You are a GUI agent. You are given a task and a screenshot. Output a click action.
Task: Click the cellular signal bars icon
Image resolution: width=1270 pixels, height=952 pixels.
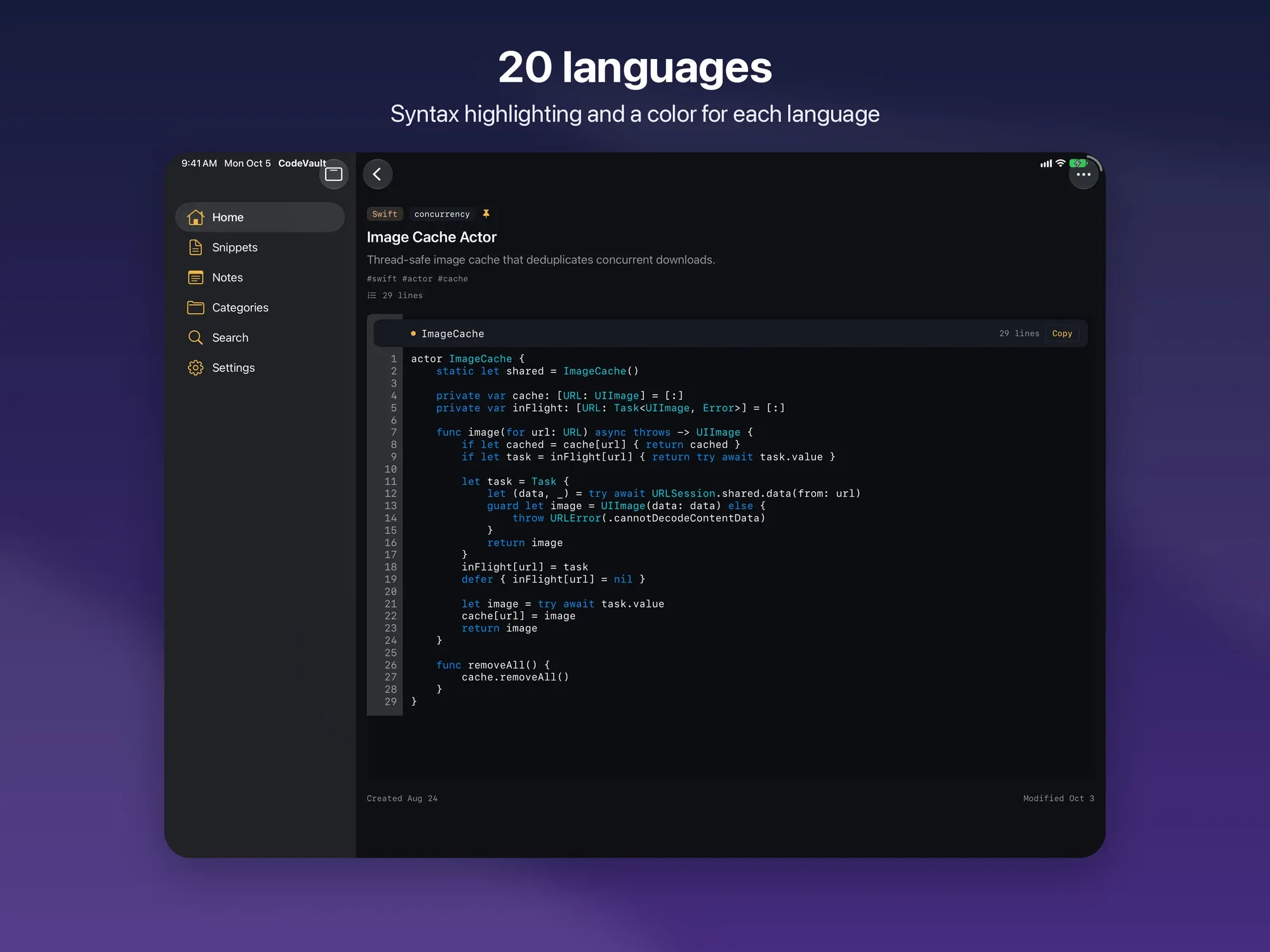click(x=1046, y=164)
